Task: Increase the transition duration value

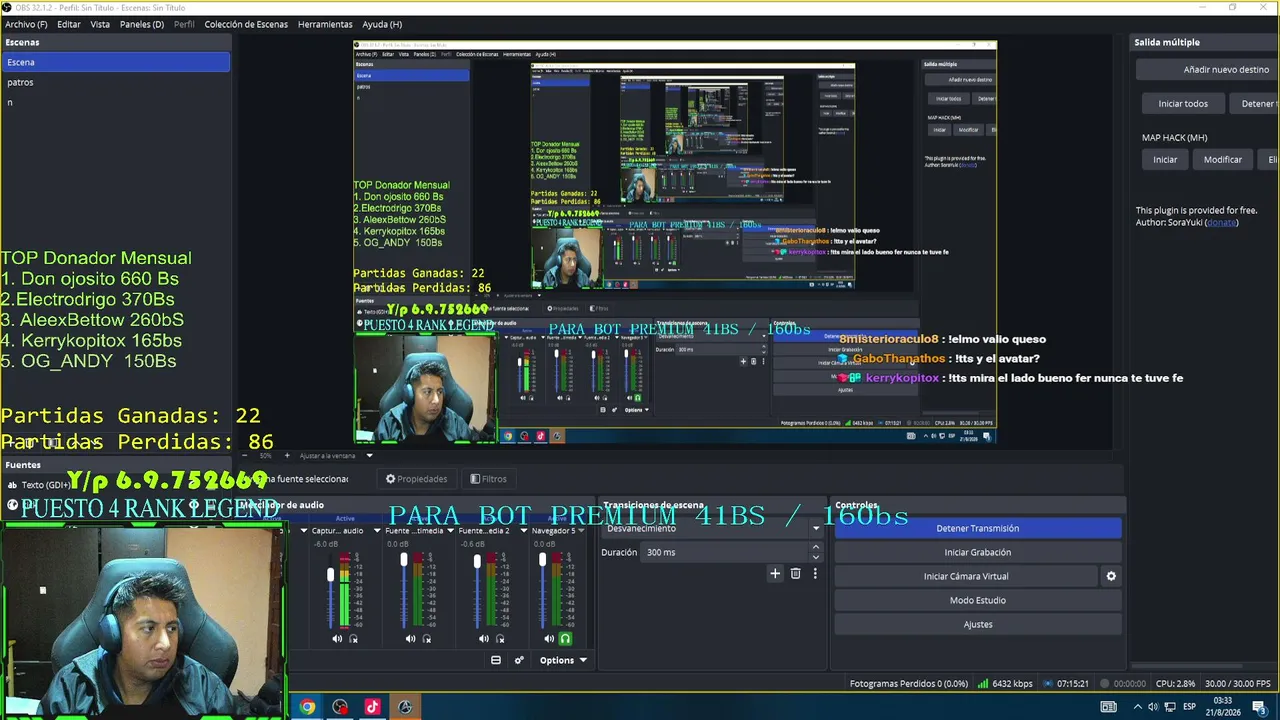Action: click(815, 548)
